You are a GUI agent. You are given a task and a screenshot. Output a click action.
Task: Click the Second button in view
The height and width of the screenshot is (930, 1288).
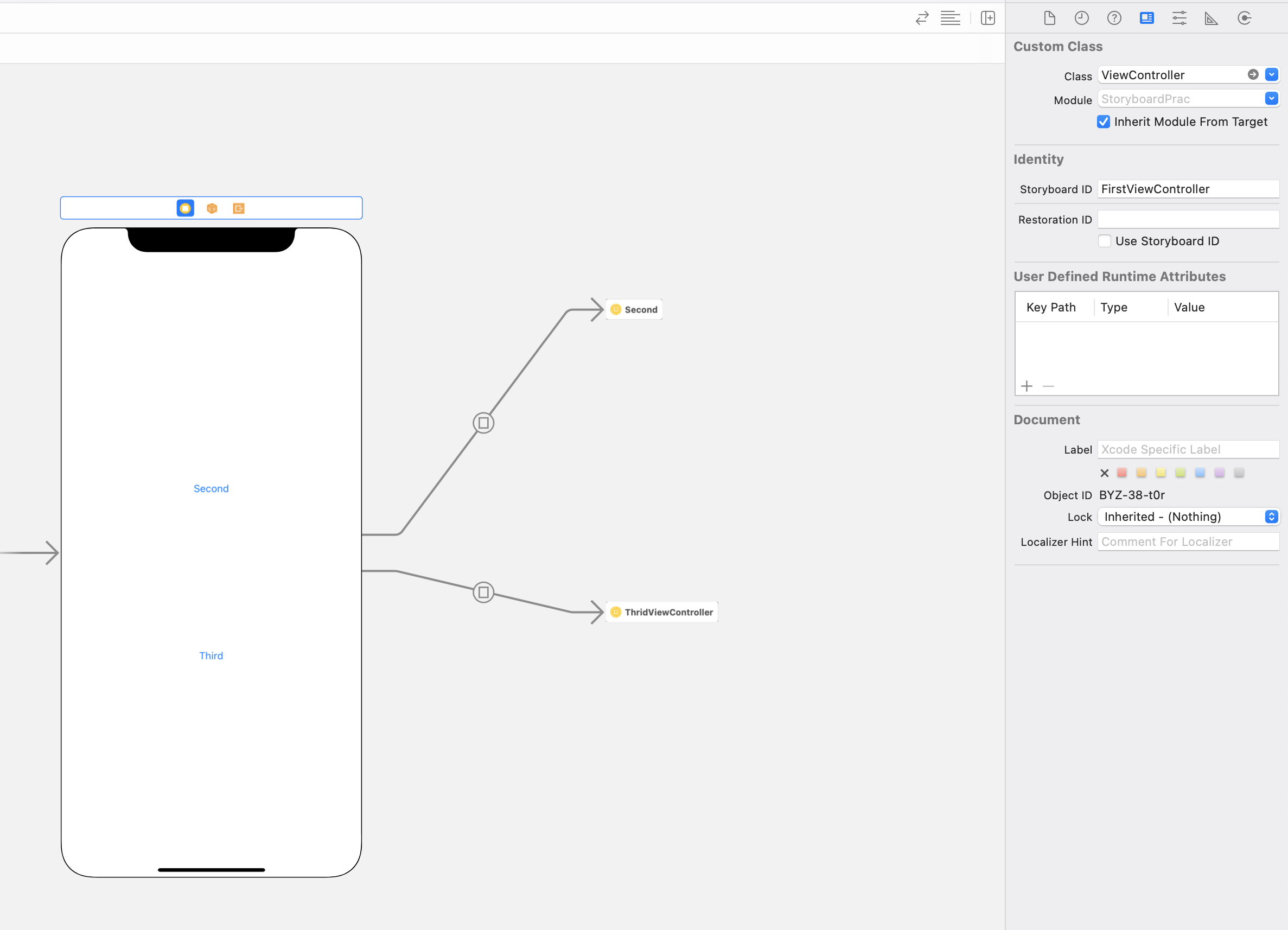(x=211, y=488)
